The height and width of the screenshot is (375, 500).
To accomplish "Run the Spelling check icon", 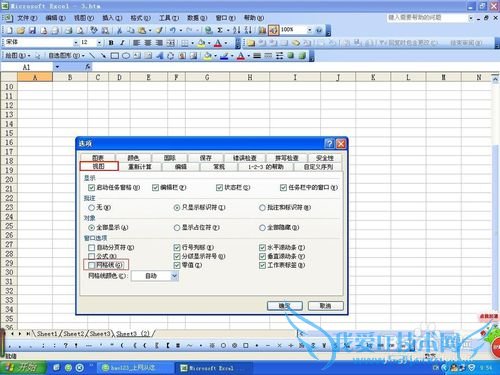I will point(94,30).
